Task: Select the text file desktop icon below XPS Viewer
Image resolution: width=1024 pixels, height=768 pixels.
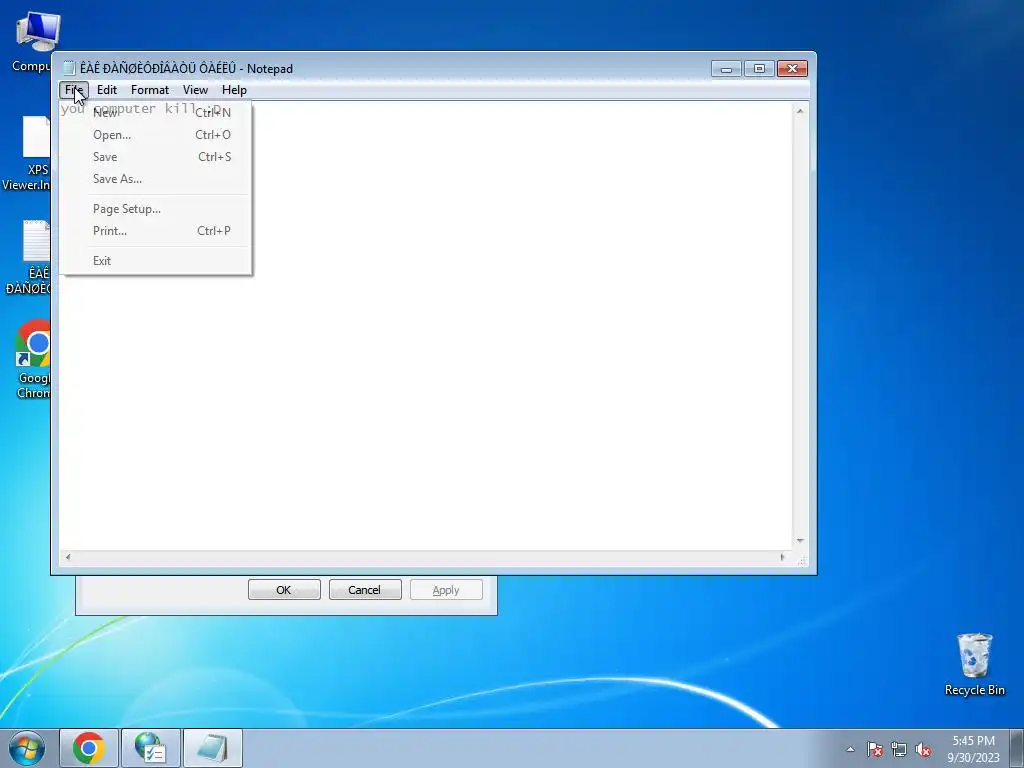Action: click(x=29, y=258)
